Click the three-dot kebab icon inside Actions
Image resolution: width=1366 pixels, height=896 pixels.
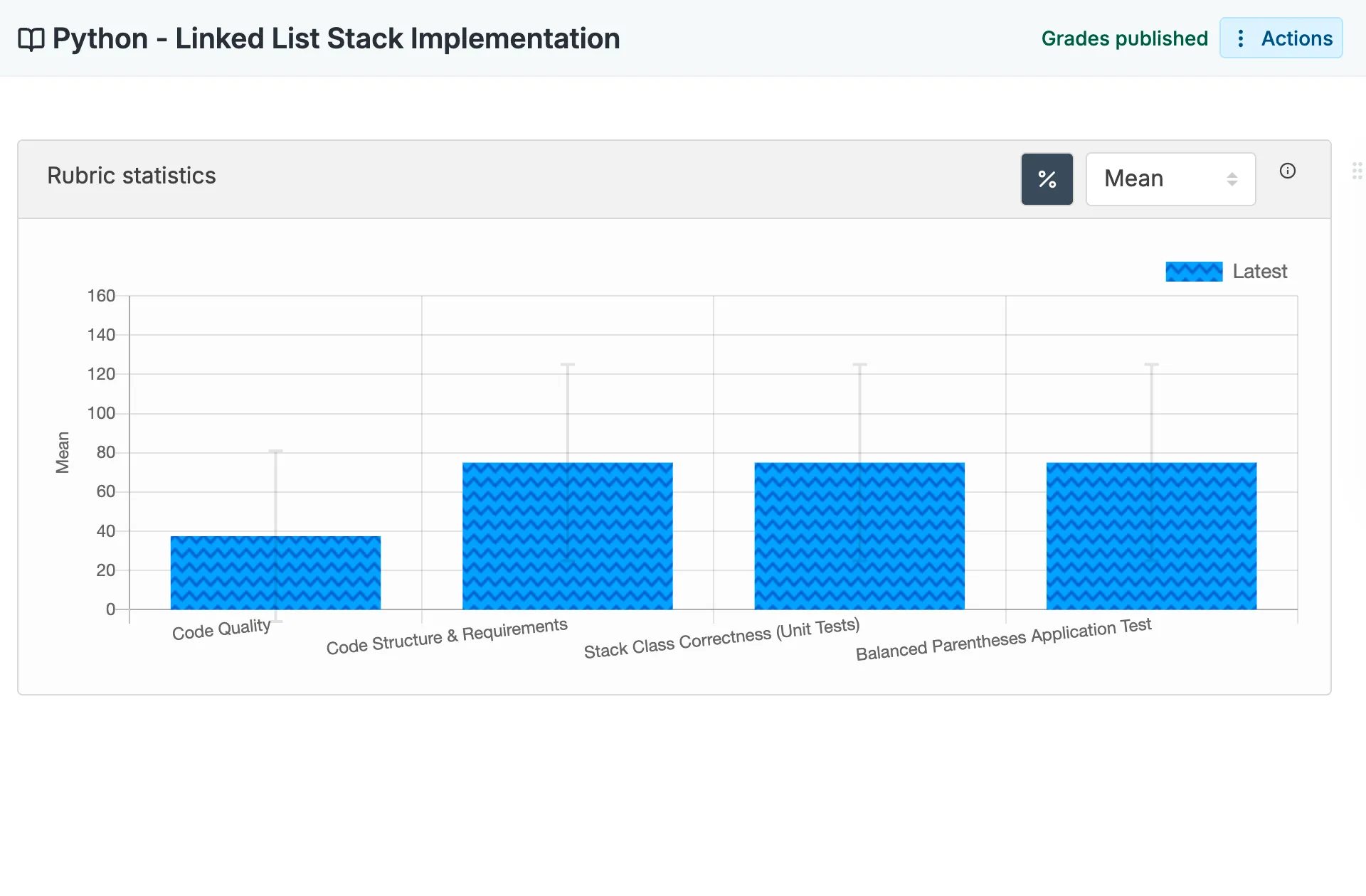pyautogui.click(x=1241, y=38)
